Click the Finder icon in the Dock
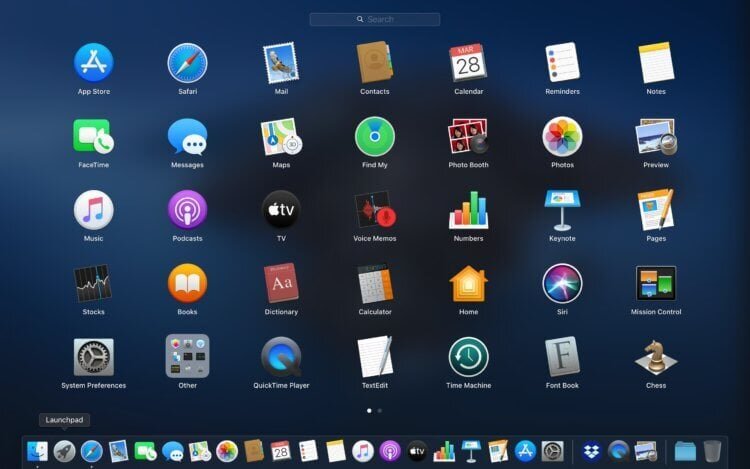Image resolution: width=750 pixels, height=469 pixels. click(x=37, y=451)
